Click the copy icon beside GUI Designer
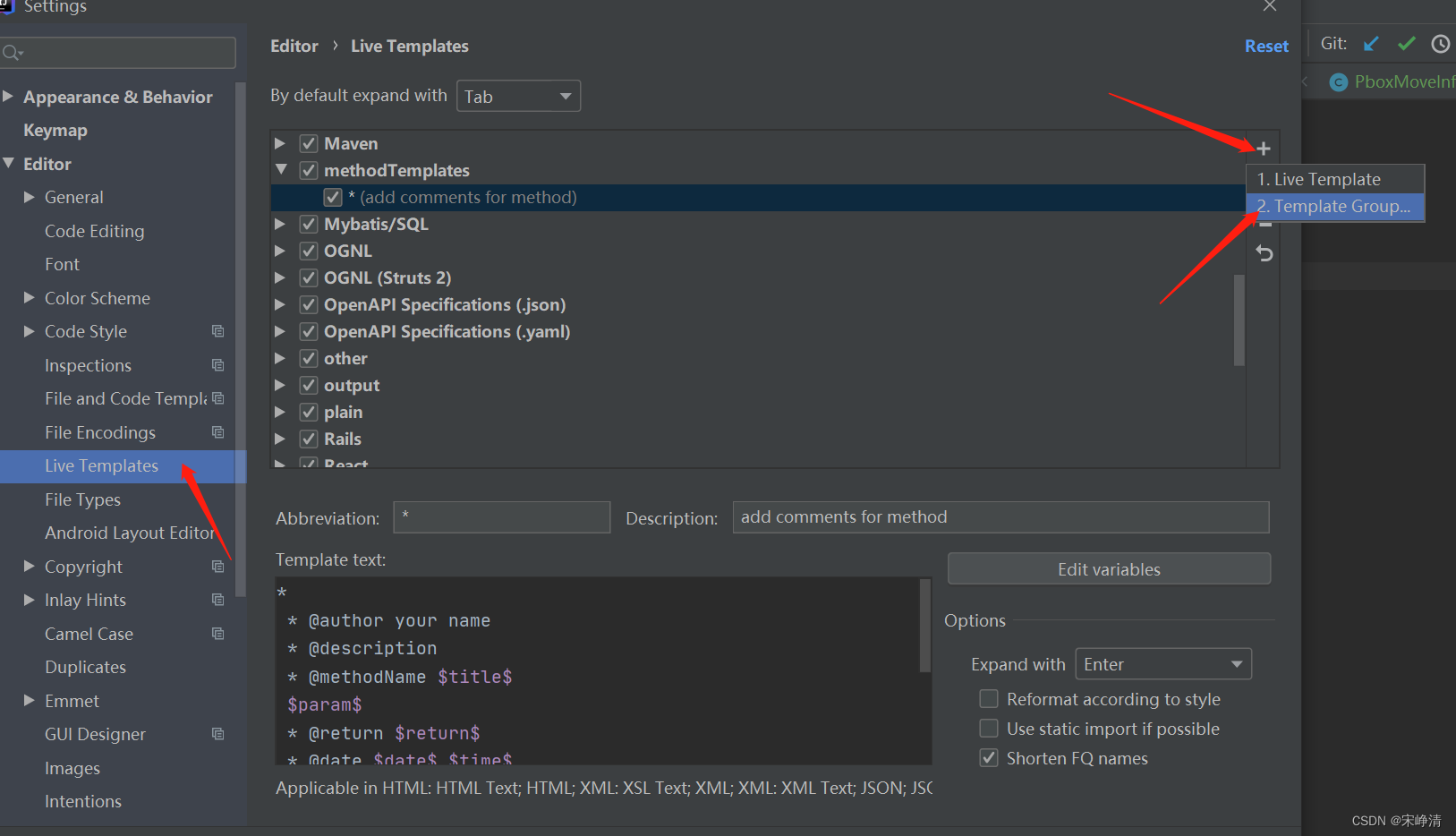The height and width of the screenshot is (836, 1456). (217, 733)
